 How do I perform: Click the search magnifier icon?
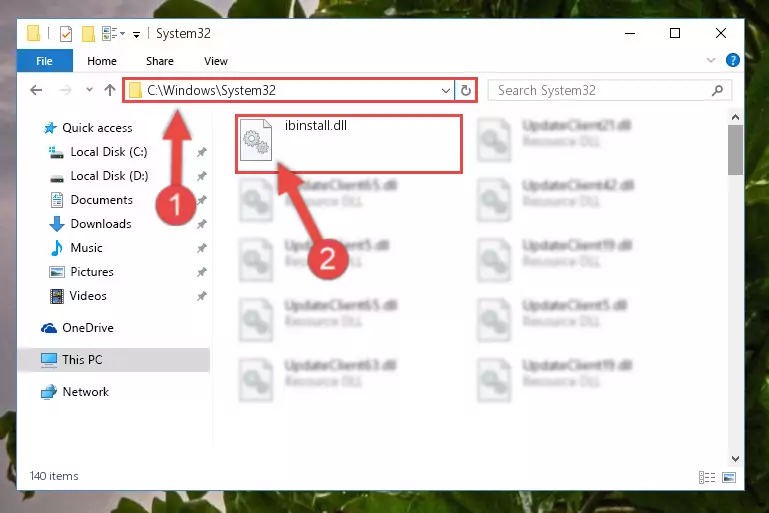click(717, 90)
